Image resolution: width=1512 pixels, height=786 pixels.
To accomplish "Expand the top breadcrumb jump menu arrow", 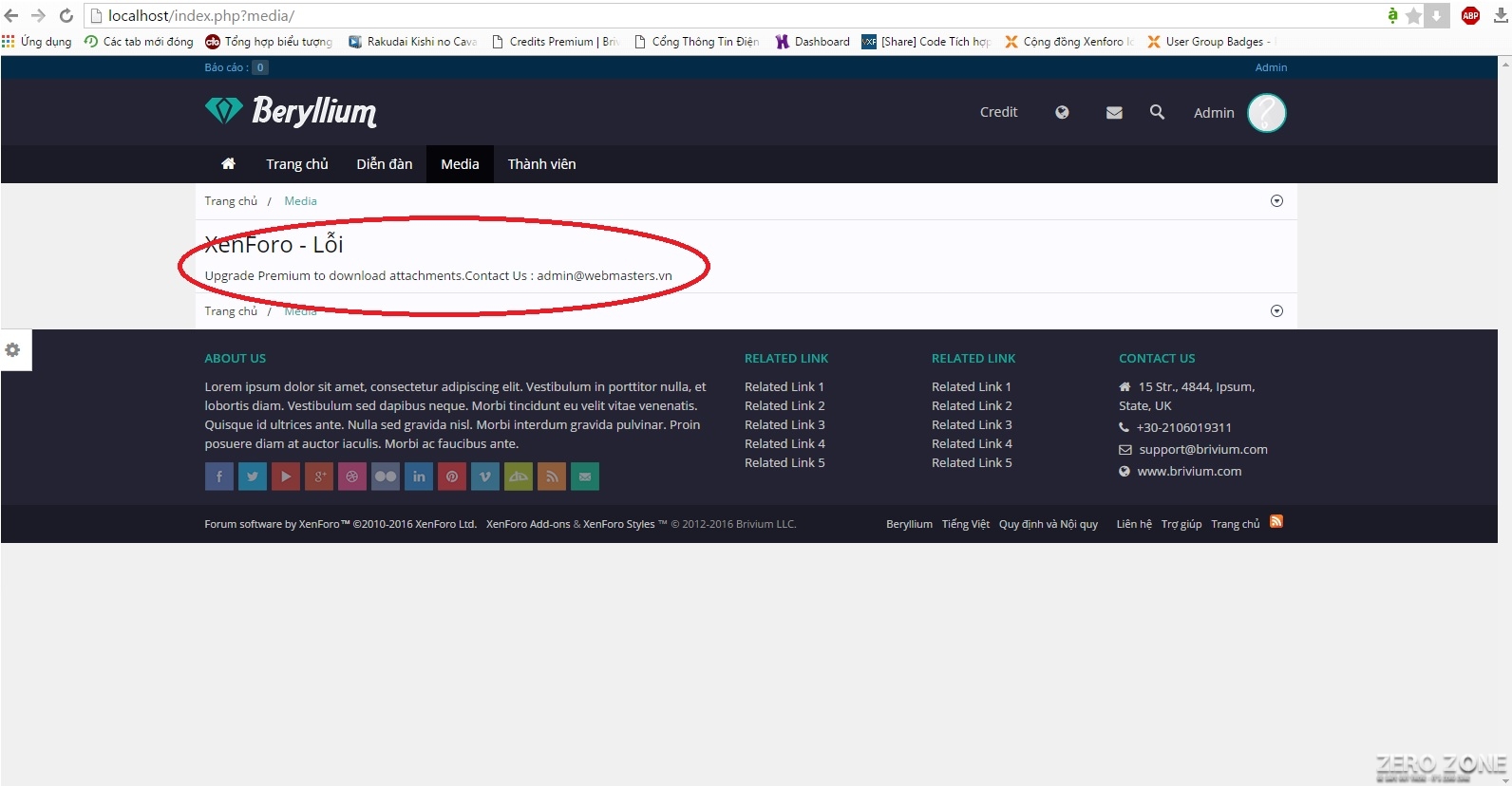I will click(x=1276, y=201).
